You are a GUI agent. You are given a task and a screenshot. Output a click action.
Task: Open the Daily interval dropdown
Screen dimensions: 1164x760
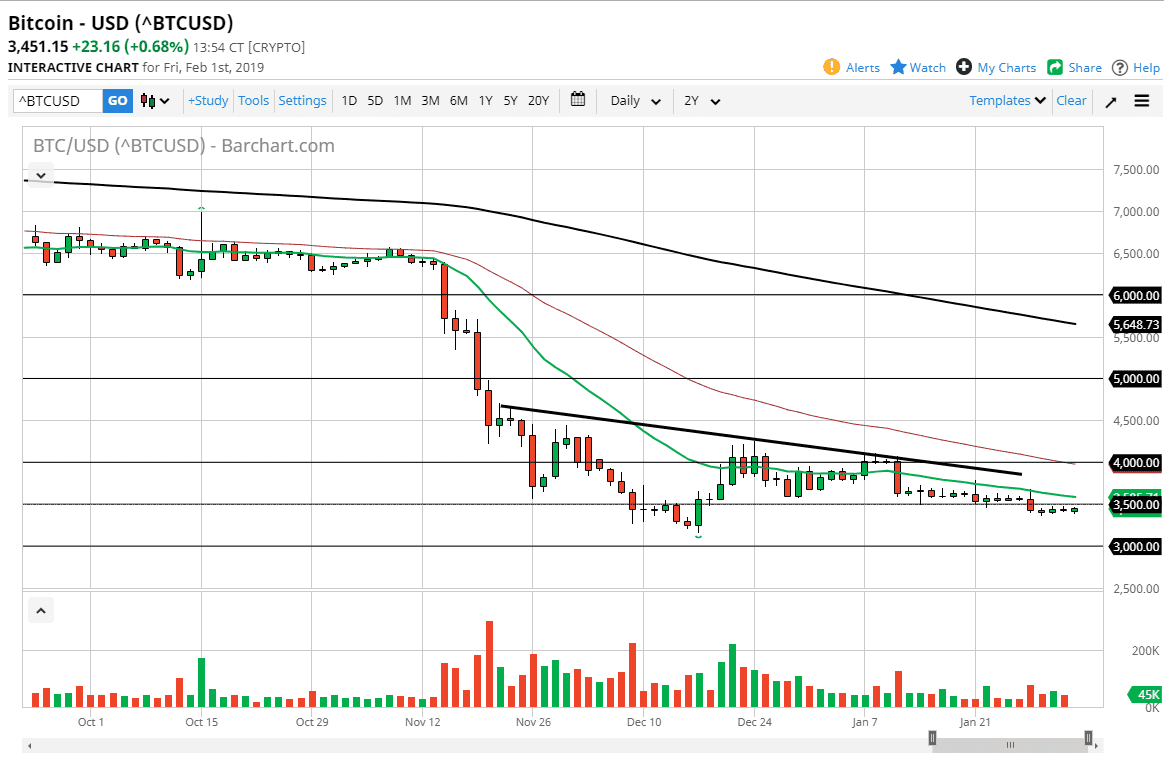634,101
